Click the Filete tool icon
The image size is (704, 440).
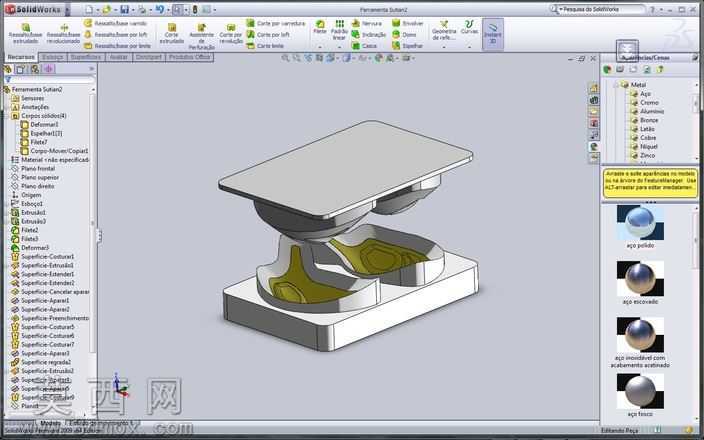[320, 24]
